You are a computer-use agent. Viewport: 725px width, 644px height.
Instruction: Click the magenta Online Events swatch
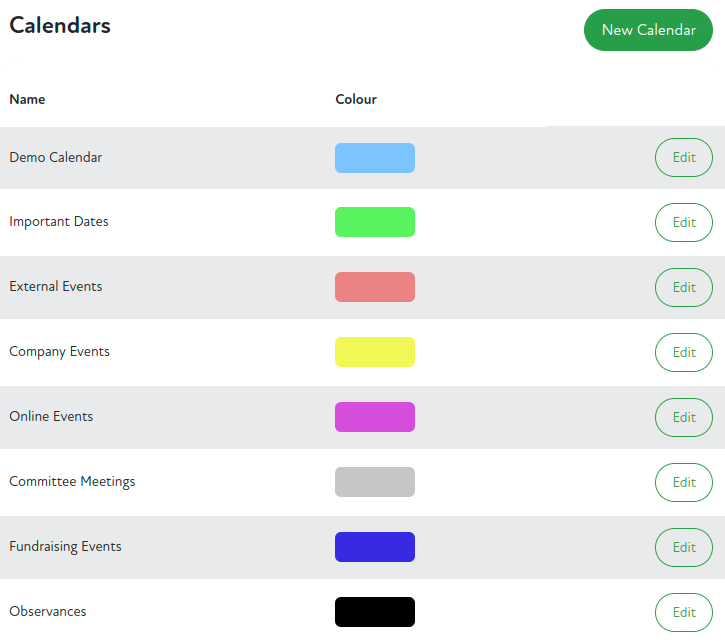374,417
